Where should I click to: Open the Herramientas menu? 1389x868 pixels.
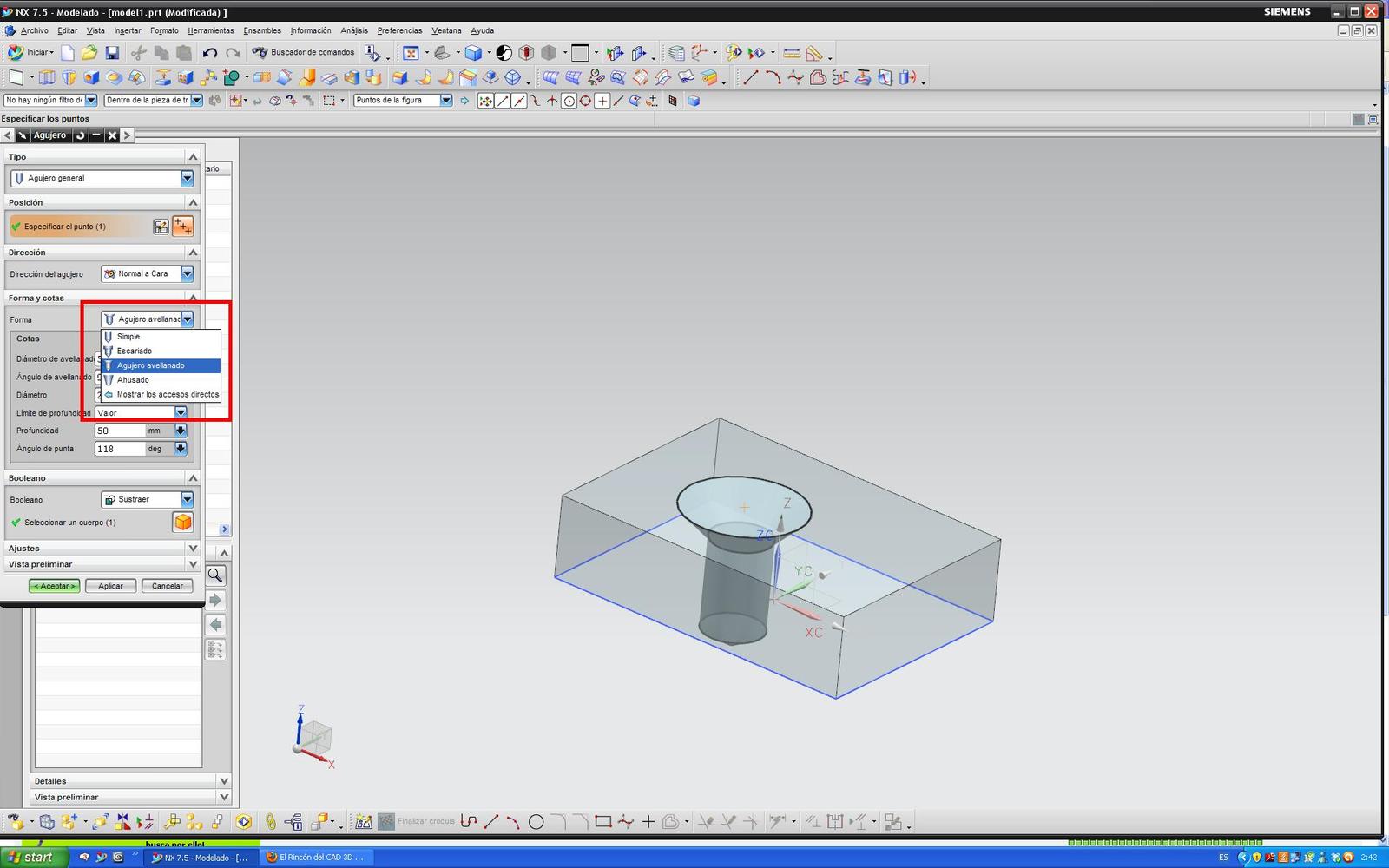211,30
